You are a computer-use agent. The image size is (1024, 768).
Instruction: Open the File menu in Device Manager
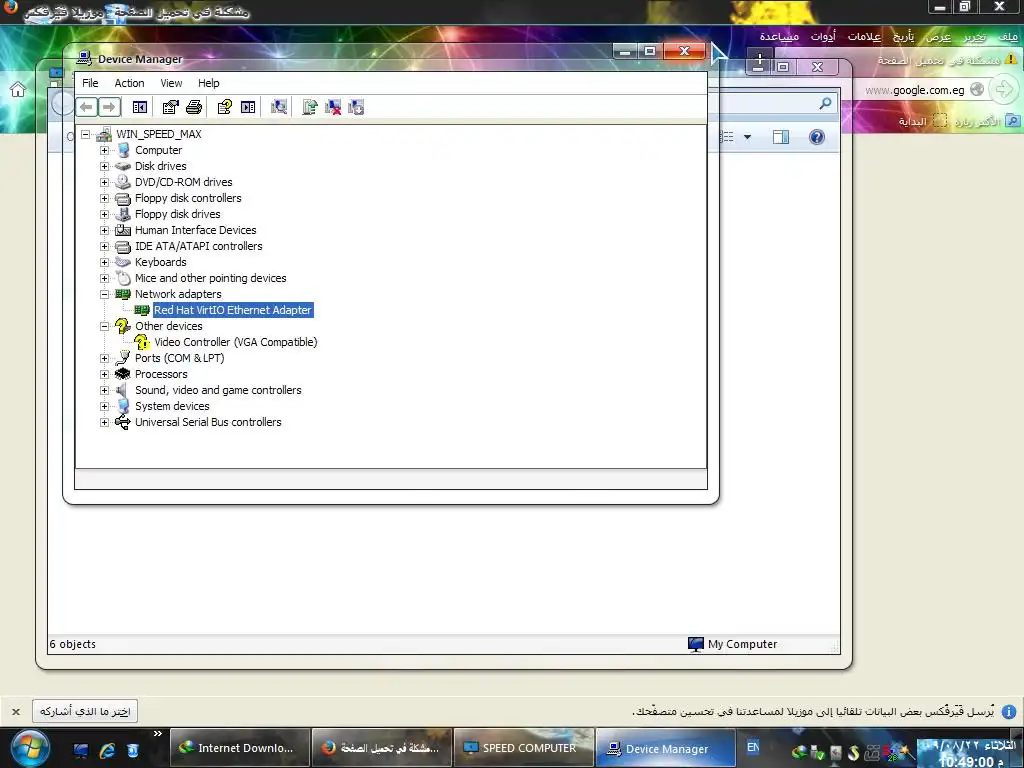pyautogui.click(x=90, y=83)
